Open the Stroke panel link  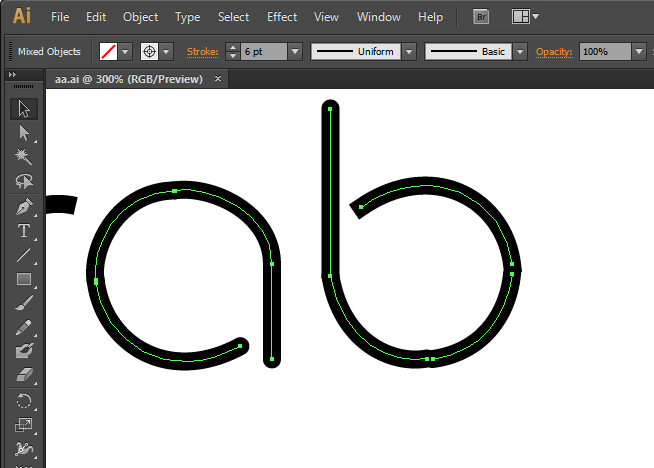[202, 52]
